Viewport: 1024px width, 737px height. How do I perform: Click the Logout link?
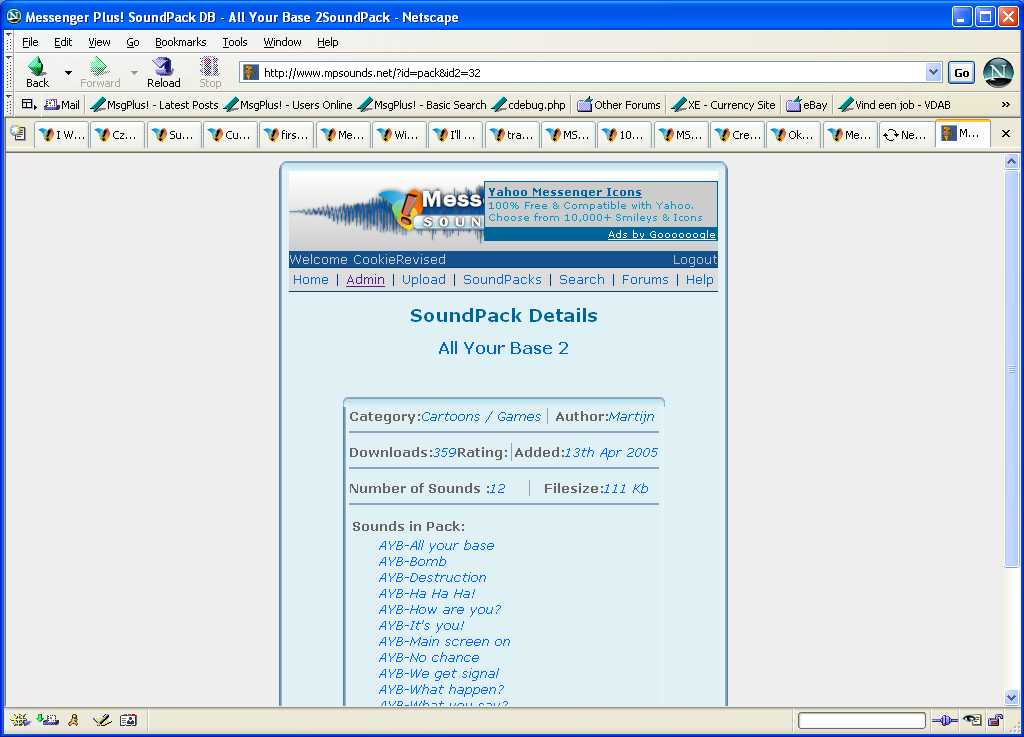click(x=694, y=259)
